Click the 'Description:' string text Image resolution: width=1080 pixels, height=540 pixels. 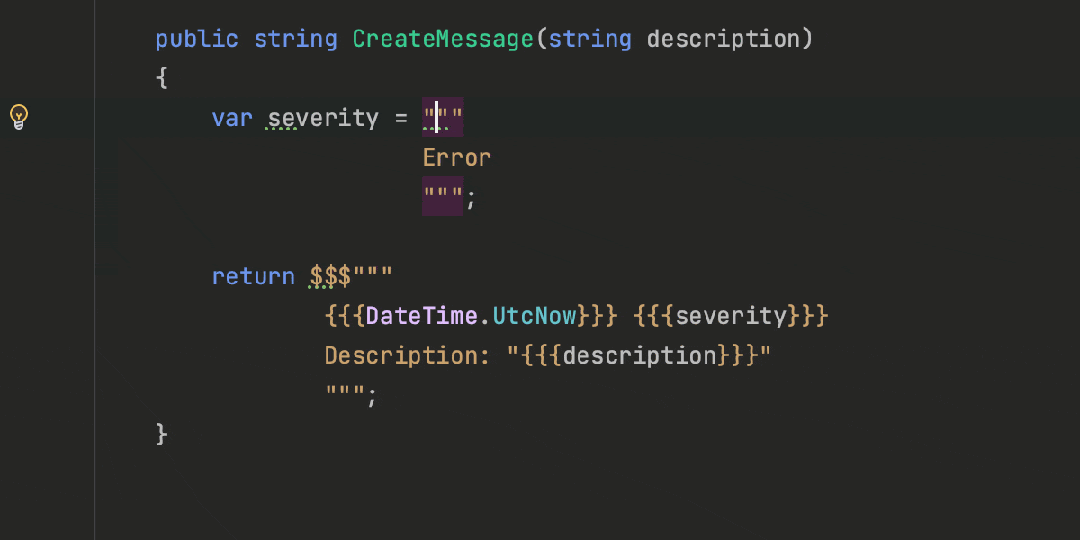click(x=408, y=355)
